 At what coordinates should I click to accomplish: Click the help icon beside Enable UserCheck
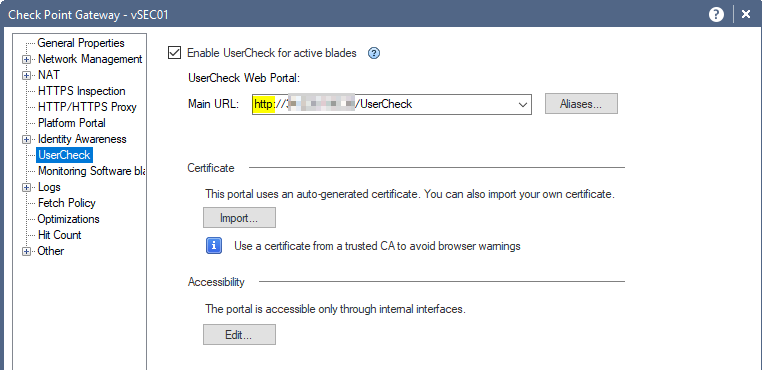(374, 53)
